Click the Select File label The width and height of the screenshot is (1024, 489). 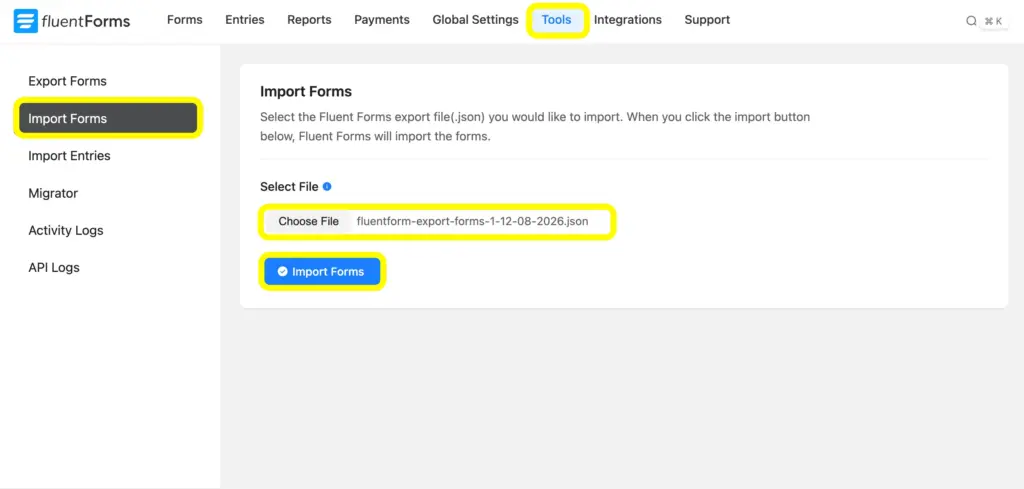coord(289,187)
